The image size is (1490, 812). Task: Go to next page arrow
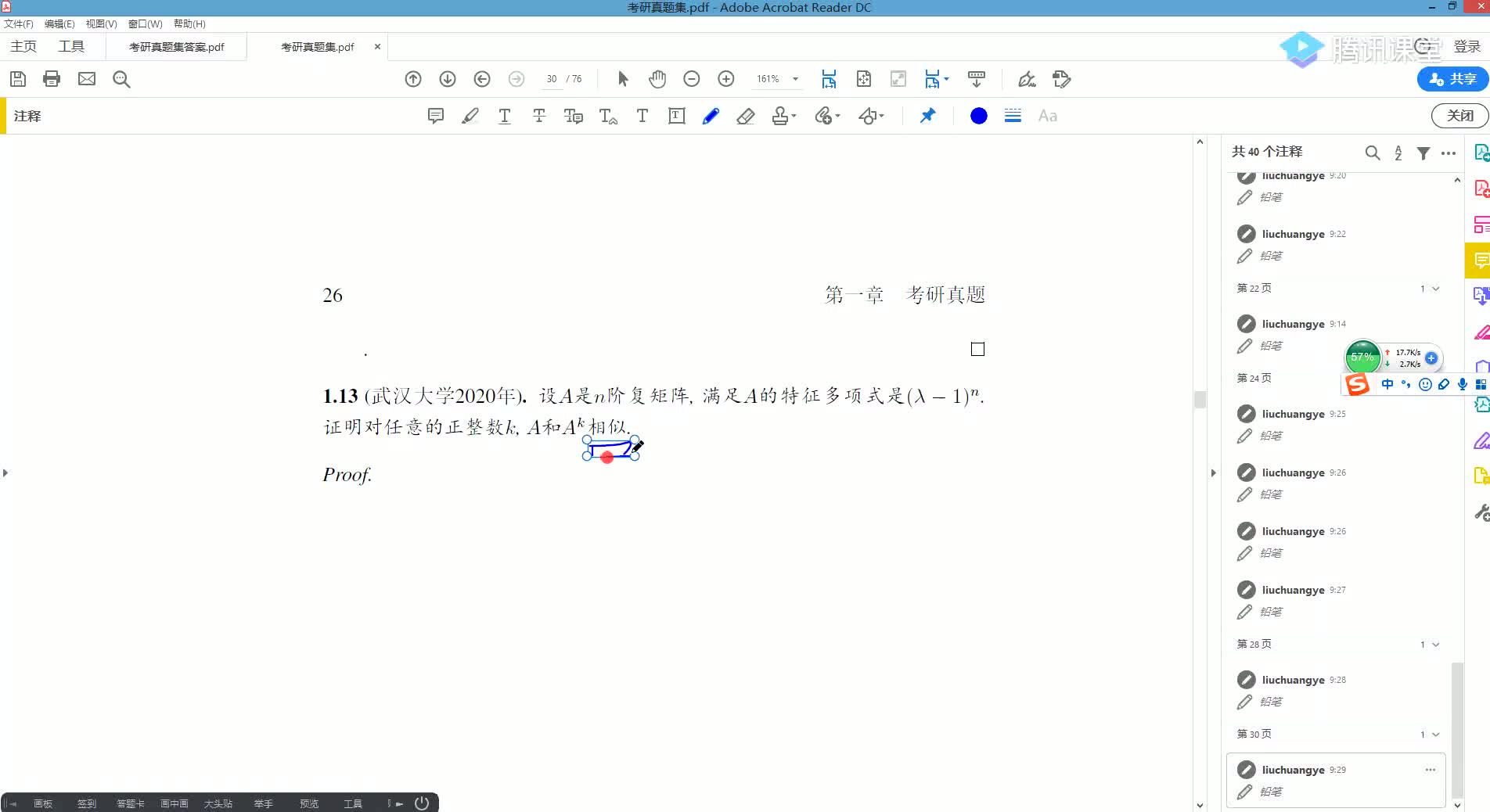[x=448, y=79]
